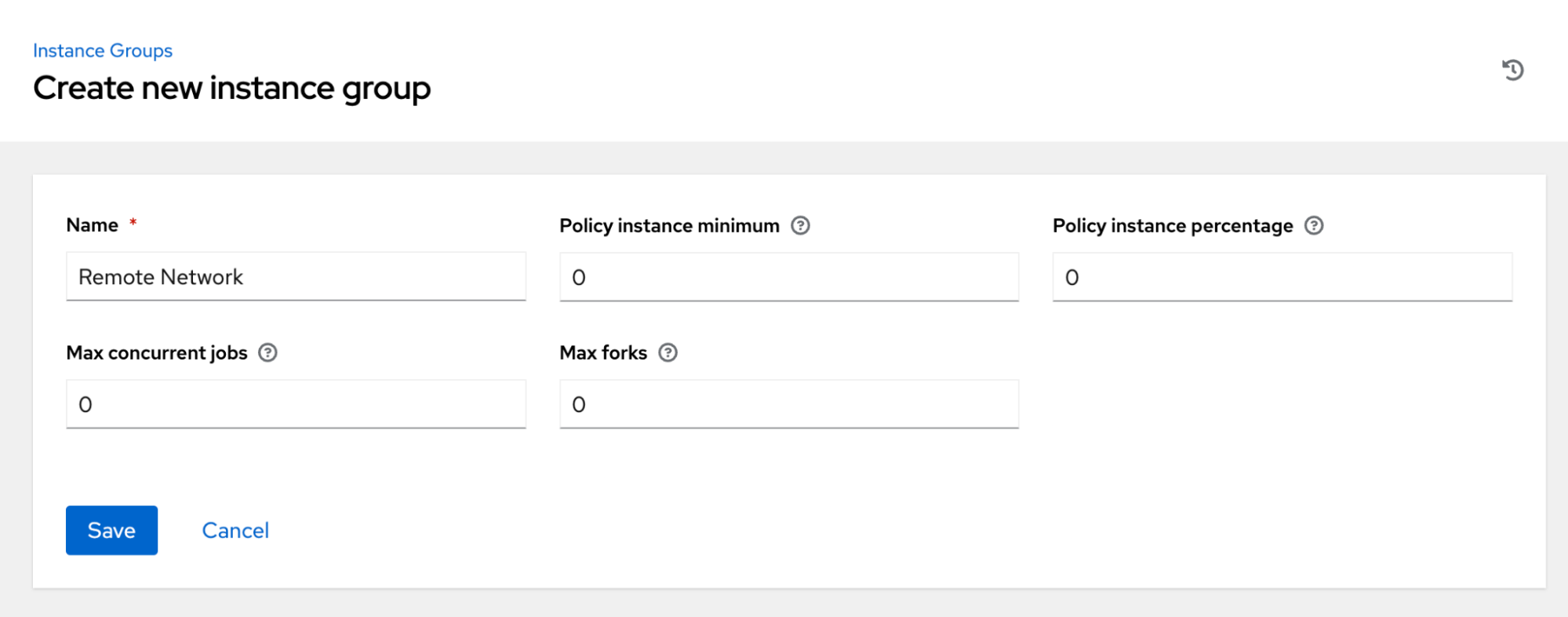Screen dimensions: 1568x617
Task: Click the Name field label
Action: coord(92,225)
